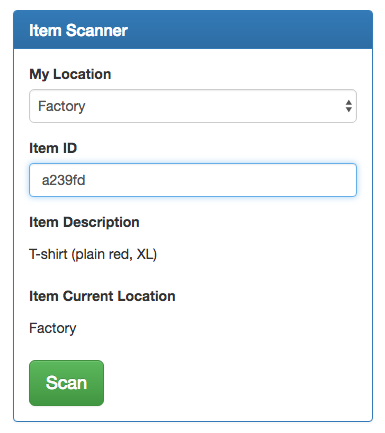Image resolution: width=385 pixels, height=433 pixels.
Task: Open the My Location dropdown
Action: 193,106
